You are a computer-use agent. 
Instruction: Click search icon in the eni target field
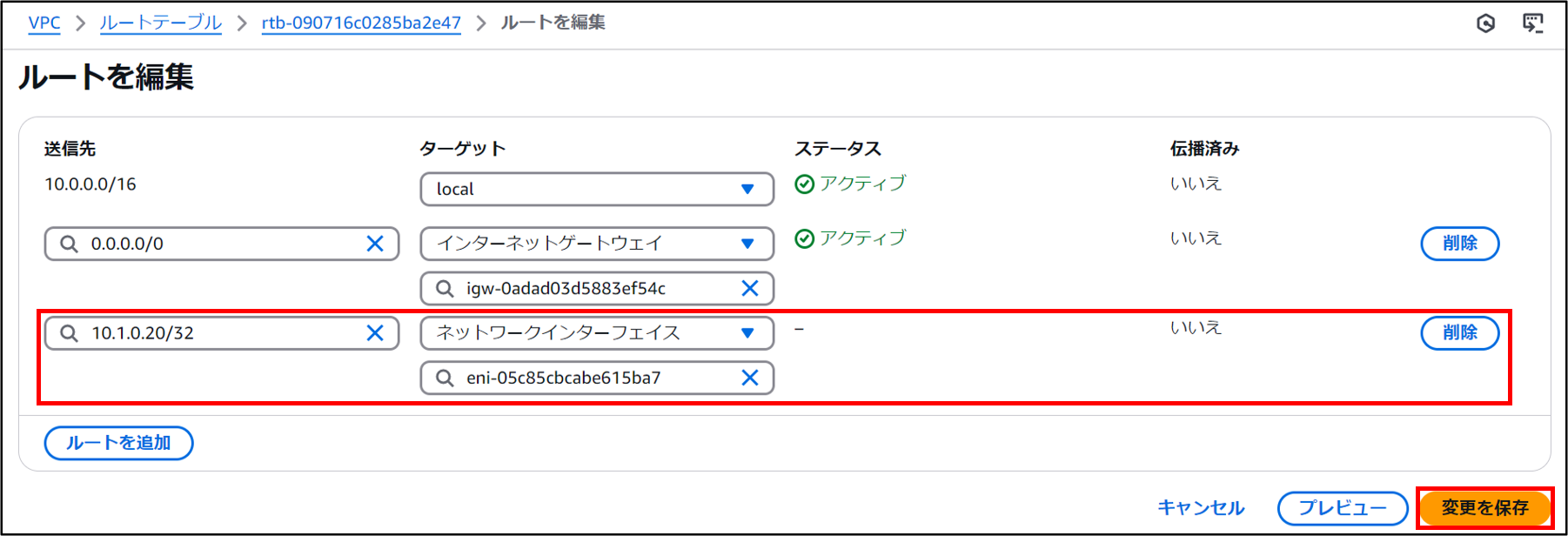(445, 378)
